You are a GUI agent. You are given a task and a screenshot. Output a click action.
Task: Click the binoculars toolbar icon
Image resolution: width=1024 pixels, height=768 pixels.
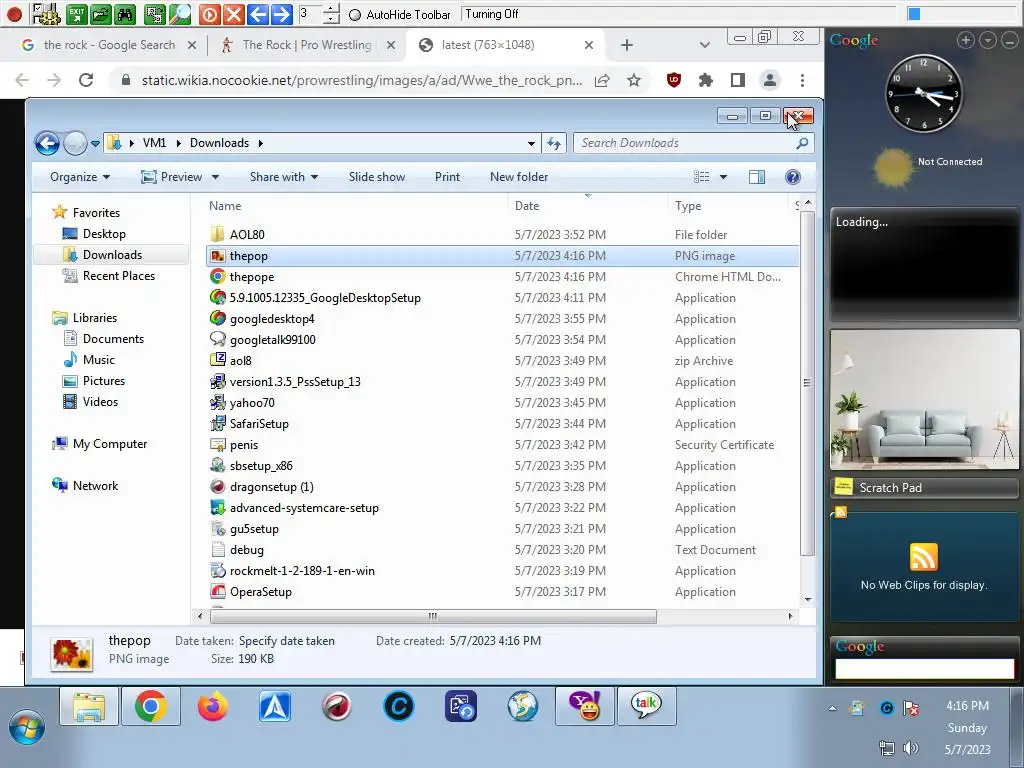[x=125, y=14]
